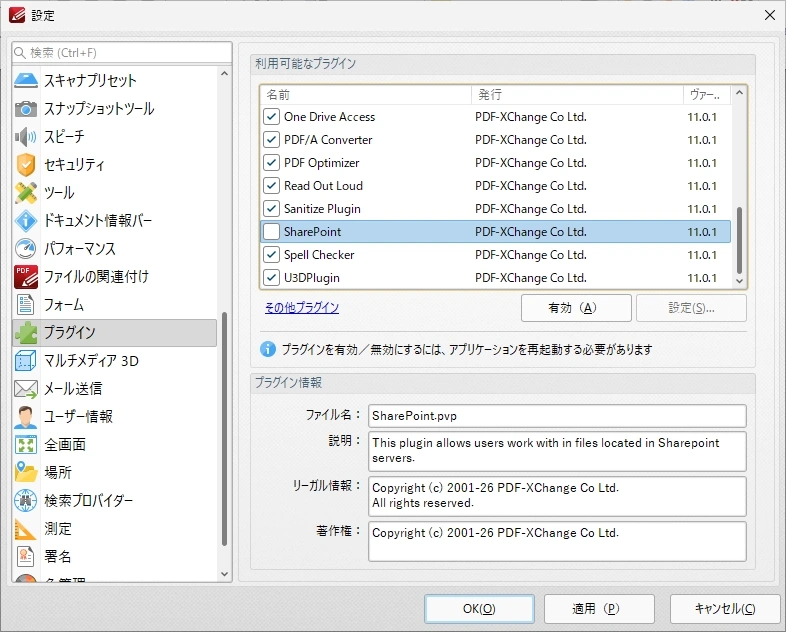Open ファイルの関連付け settings category
The height and width of the screenshot is (632, 786).
coord(115,277)
